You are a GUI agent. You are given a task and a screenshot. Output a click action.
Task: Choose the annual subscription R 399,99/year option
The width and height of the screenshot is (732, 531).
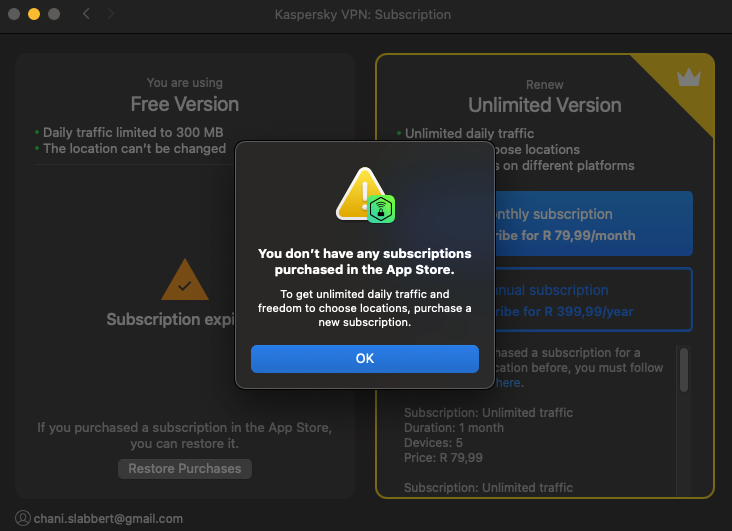pos(593,299)
